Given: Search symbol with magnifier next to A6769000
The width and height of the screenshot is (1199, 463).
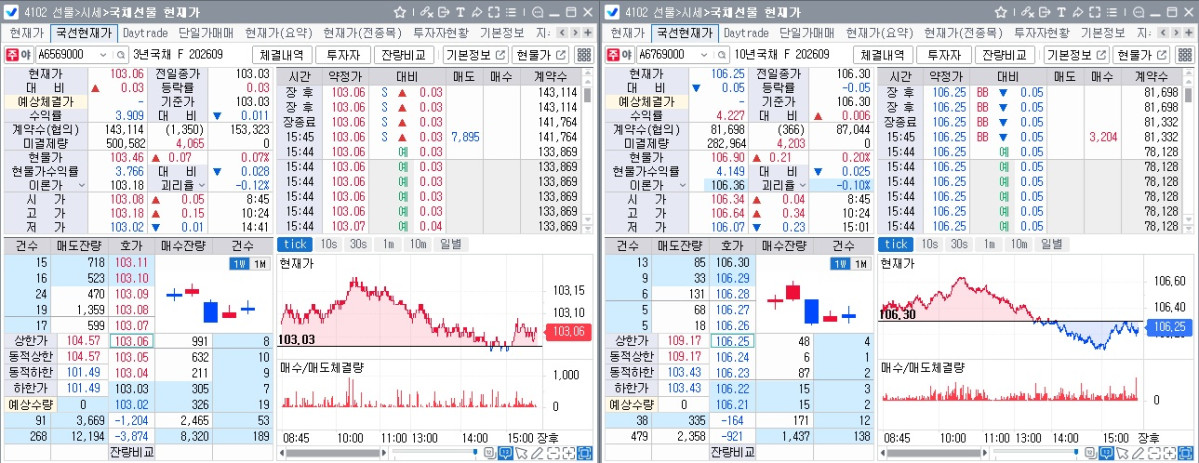Looking at the screenshot, I should (x=721, y=55).
